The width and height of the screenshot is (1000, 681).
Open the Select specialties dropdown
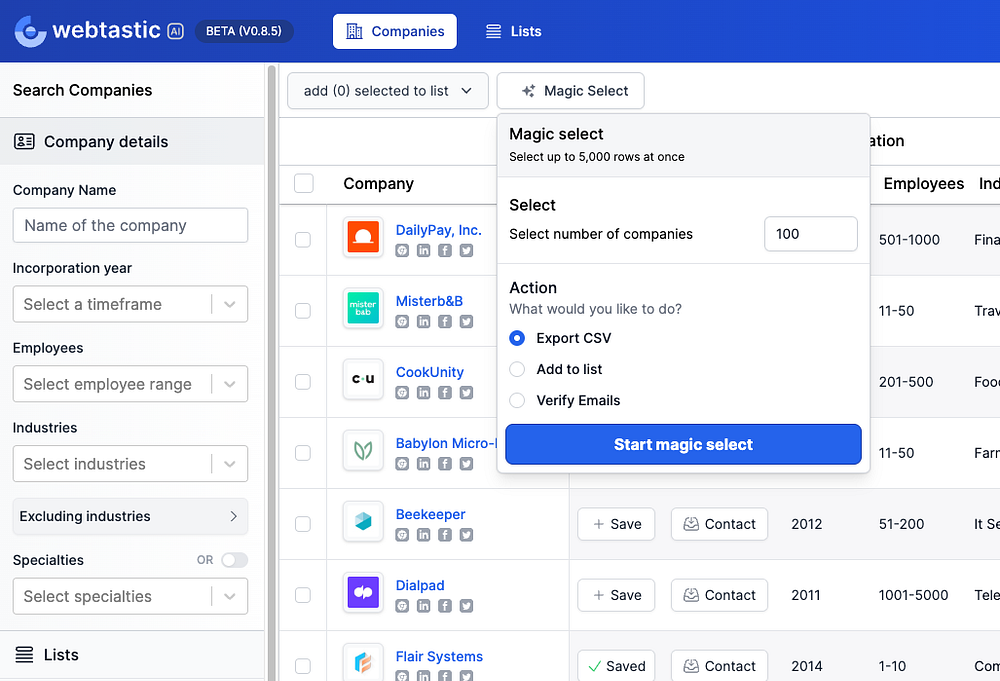pyautogui.click(x=130, y=596)
